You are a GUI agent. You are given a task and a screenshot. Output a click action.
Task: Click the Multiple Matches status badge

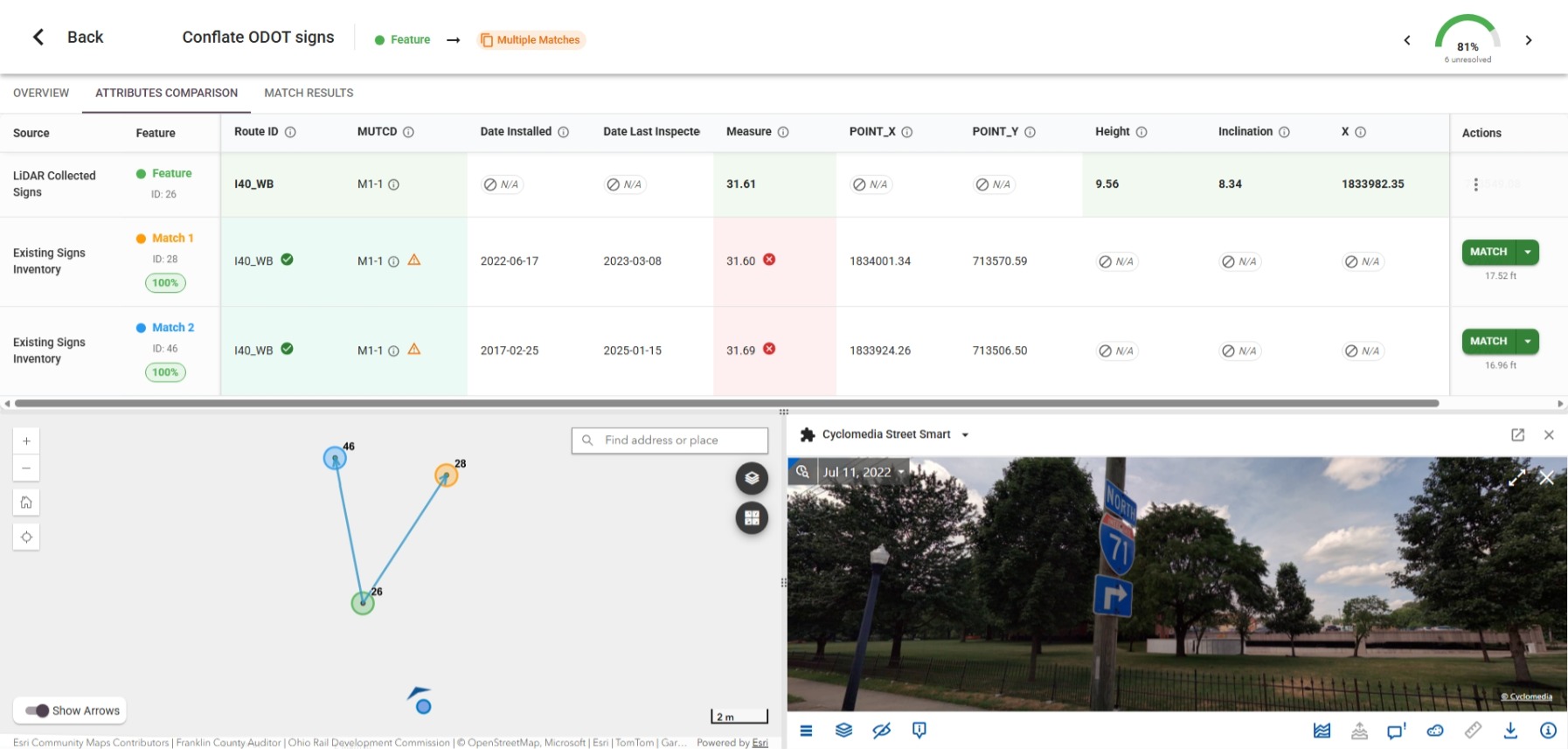(531, 39)
